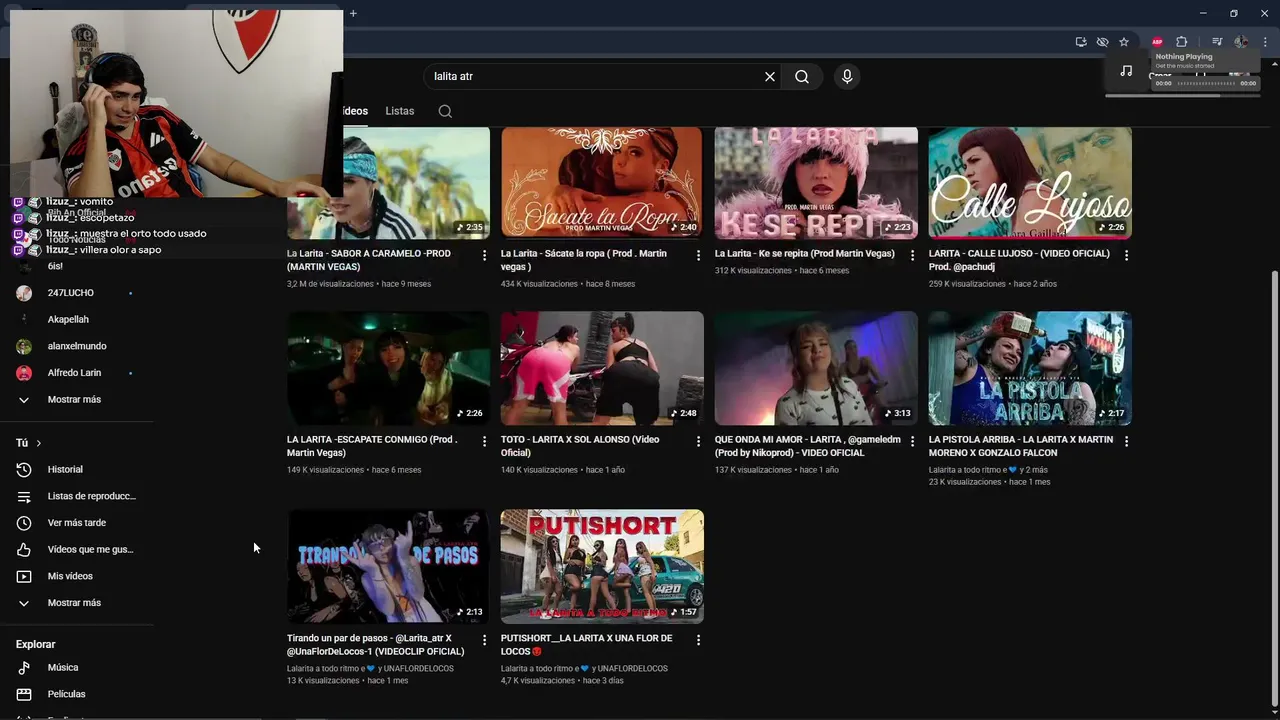
Task: Bookmark this page with the star icon
Action: pos(1124,42)
